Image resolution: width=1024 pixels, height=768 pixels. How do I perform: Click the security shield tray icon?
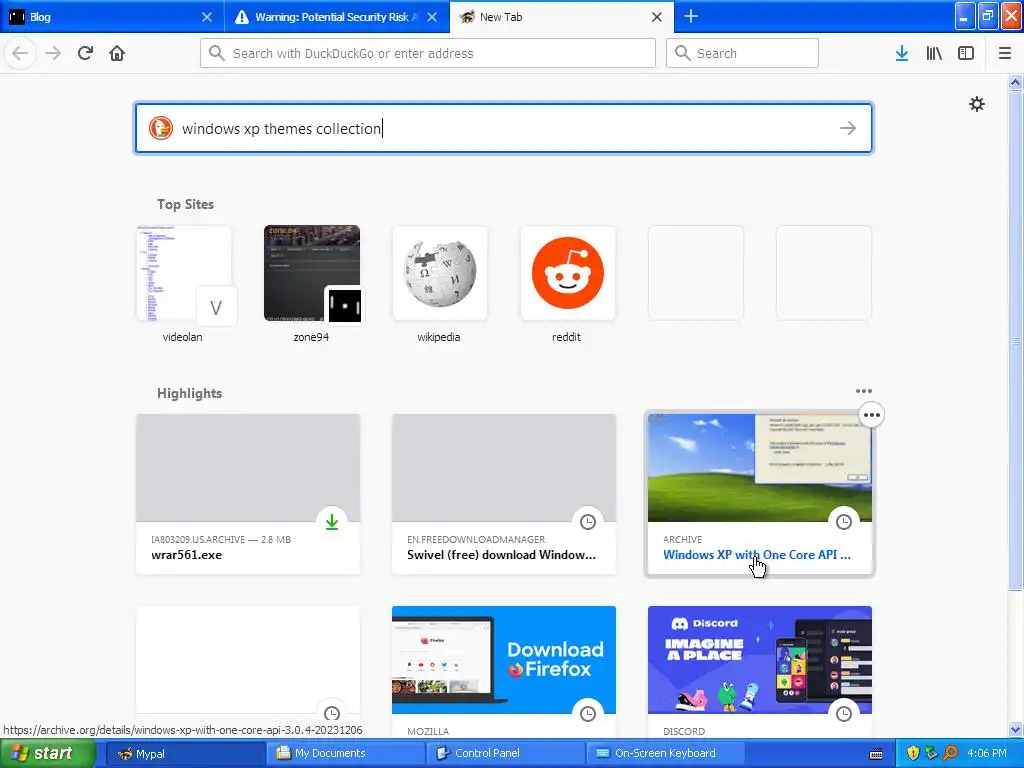913,753
